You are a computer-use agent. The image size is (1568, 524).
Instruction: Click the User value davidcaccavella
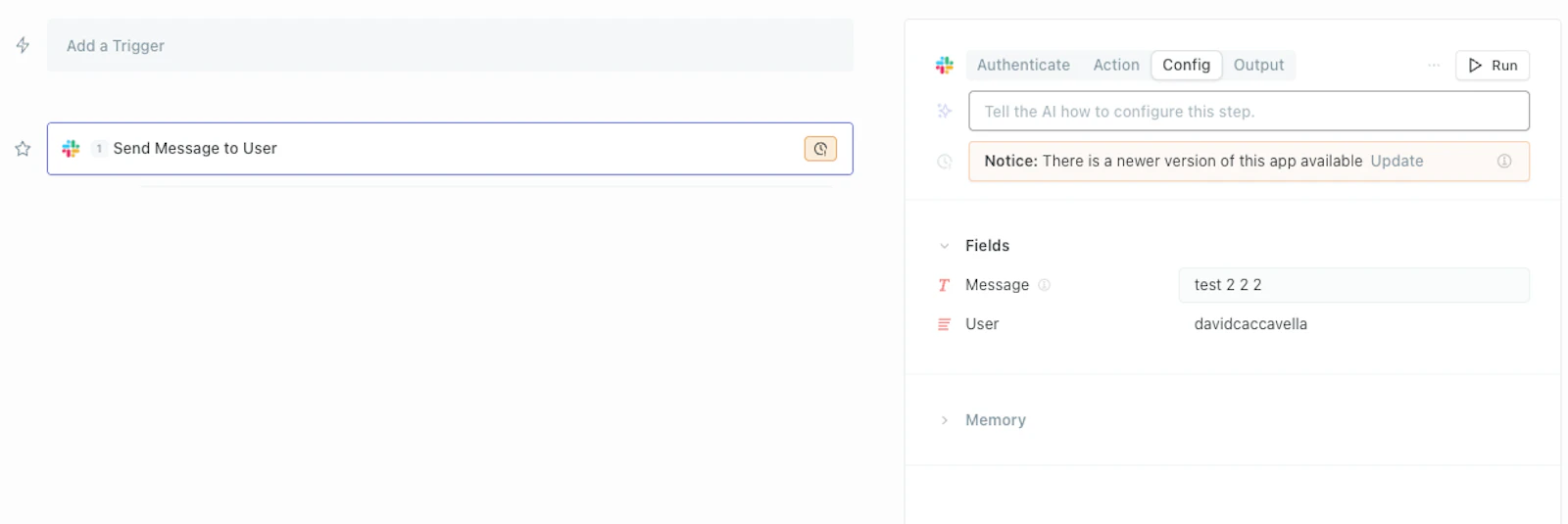1250,324
